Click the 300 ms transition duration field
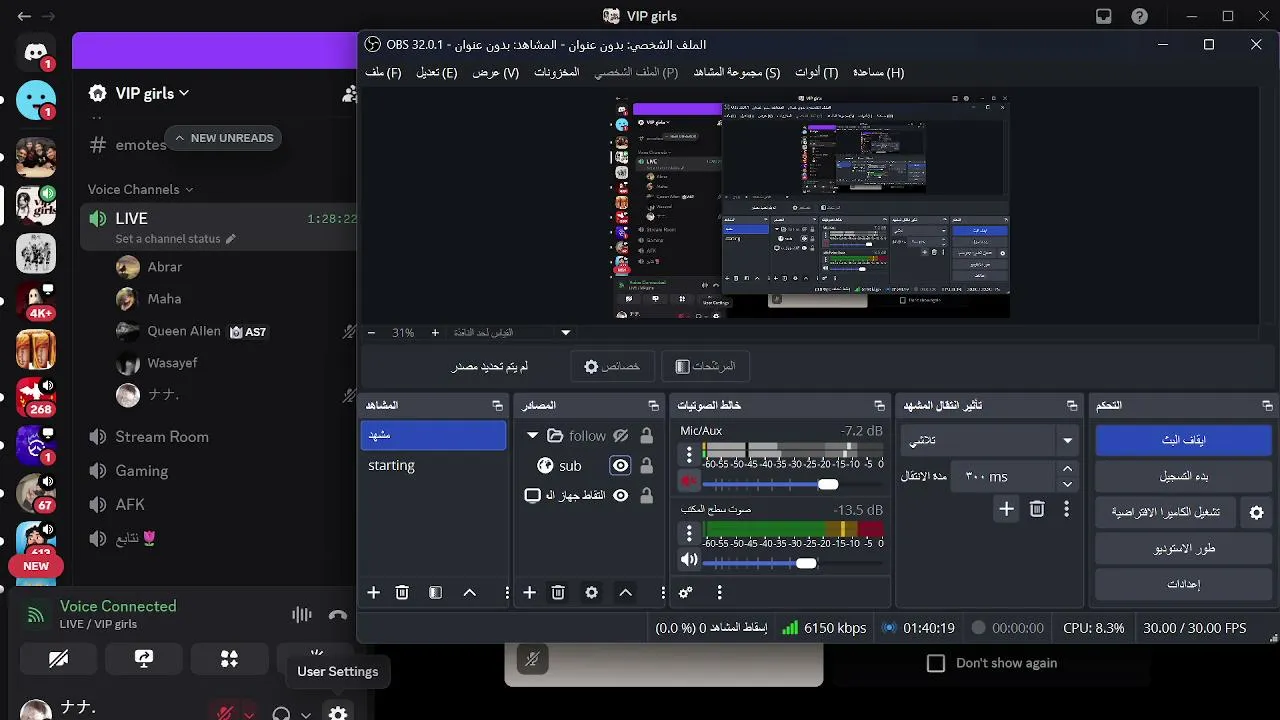Viewport: 1280px width, 720px height. [1003, 477]
